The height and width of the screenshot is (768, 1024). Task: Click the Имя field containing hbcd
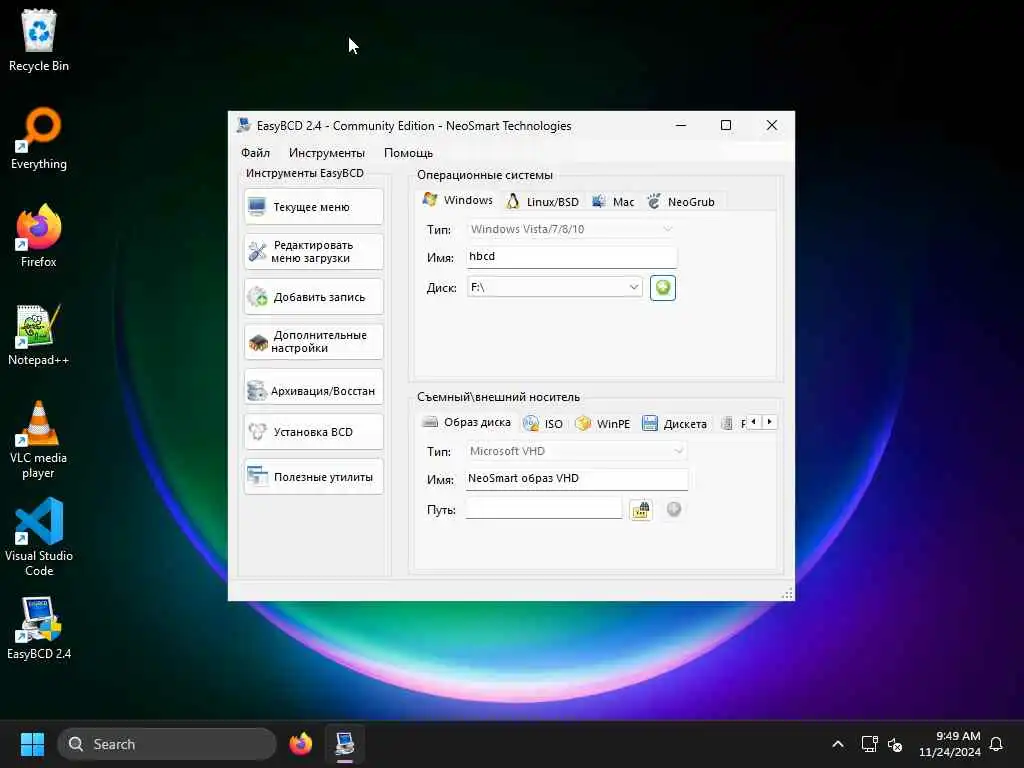571,257
